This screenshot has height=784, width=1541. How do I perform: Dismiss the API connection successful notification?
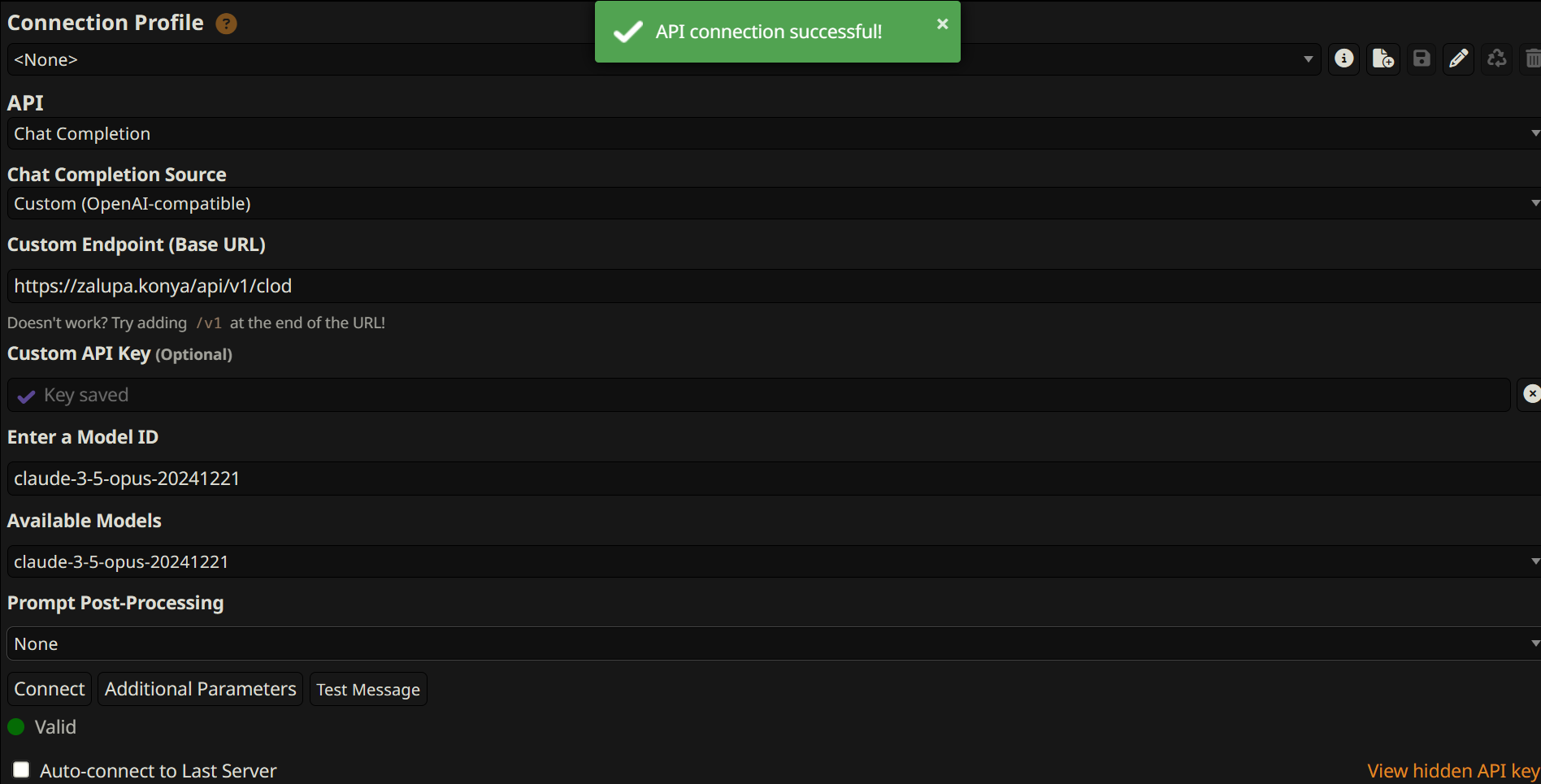click(942, 24)
